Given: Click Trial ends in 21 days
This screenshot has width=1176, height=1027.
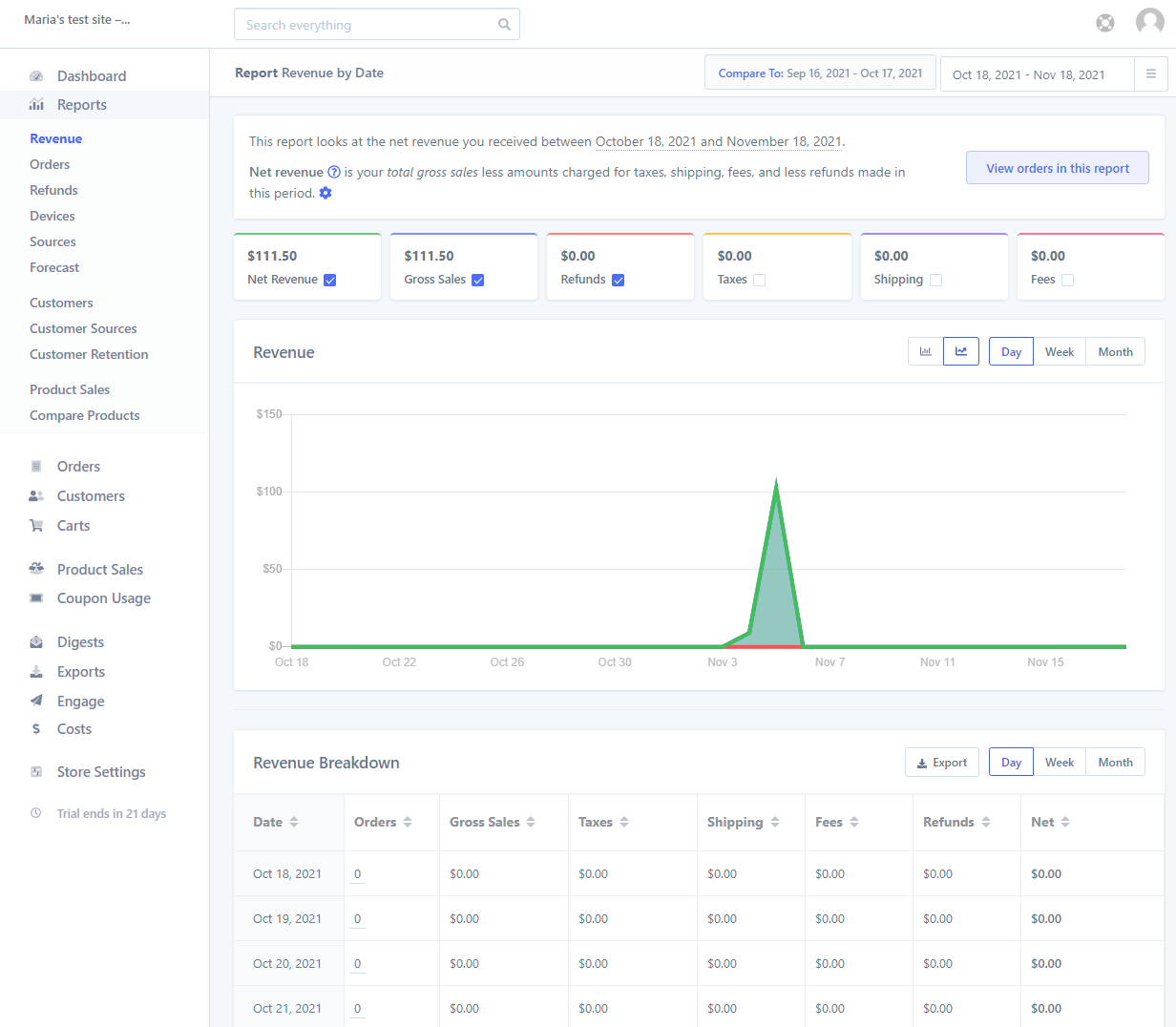Looking at the screenshot, I should [112, 813].
